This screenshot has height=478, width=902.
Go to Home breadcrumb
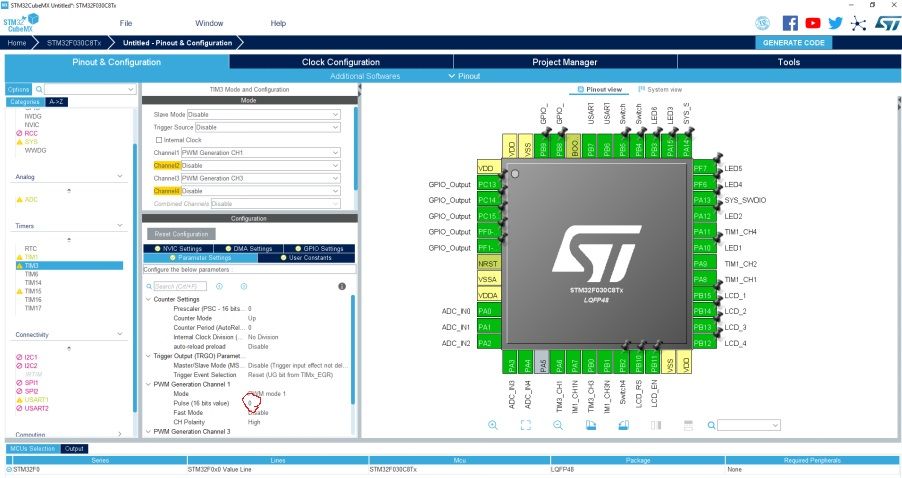point(17,43)
